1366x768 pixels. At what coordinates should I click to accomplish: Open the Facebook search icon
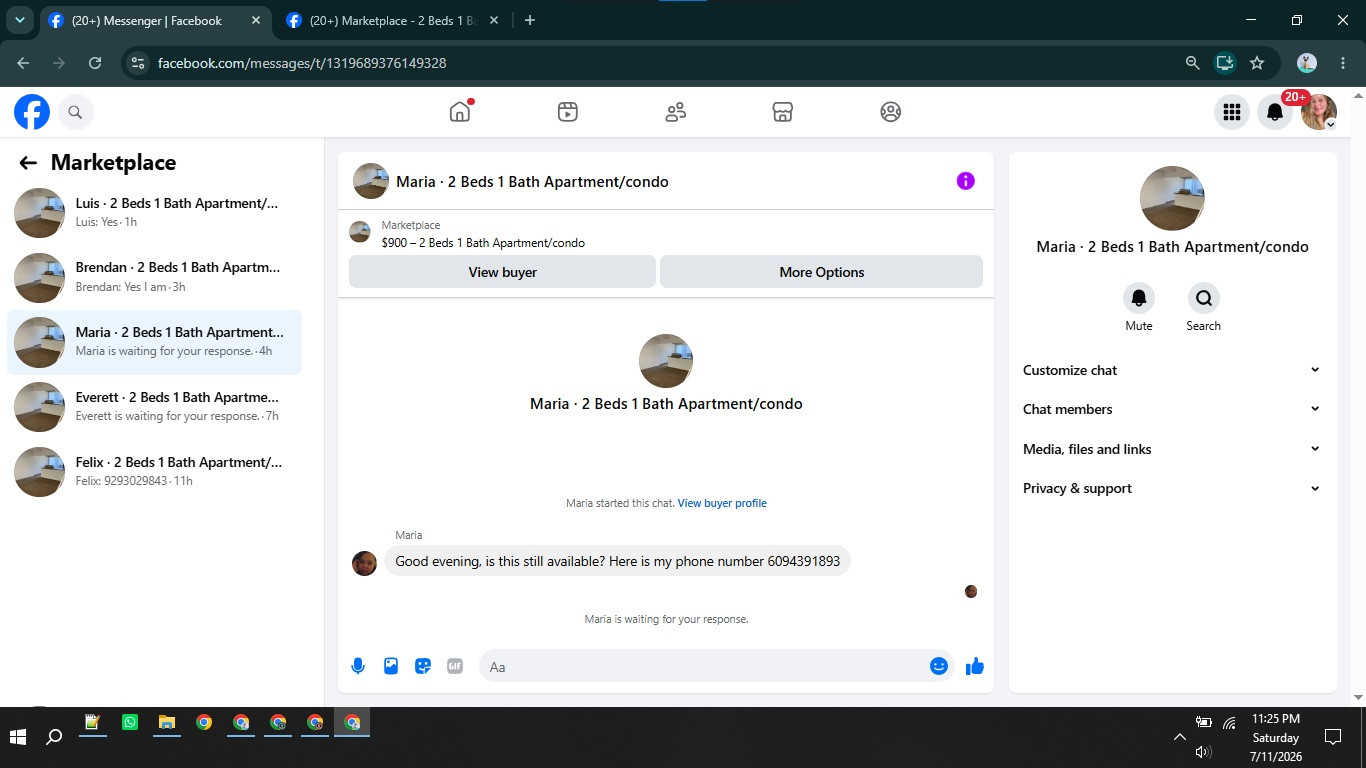tap(75, 112)
